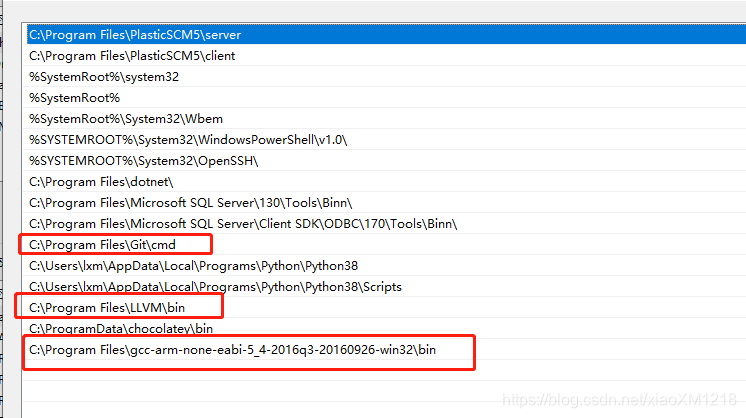Screen dimensions: 746x418
Task: Click the C:\Program Files\Git\cmd entry
Action: tap(385, 244)
